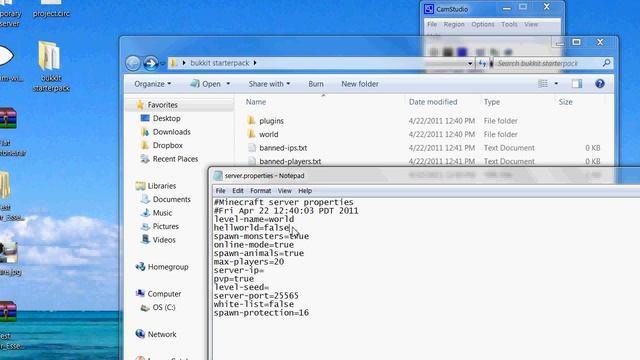Click the white-list=false line
640x360 pixels.
coord(253,304)
